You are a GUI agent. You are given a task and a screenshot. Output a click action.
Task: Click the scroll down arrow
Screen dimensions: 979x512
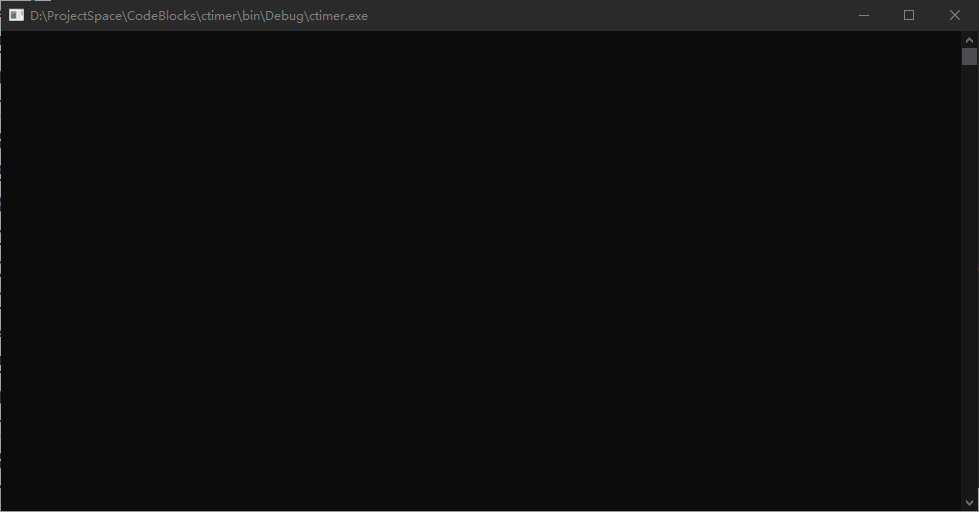pos(969,502)
